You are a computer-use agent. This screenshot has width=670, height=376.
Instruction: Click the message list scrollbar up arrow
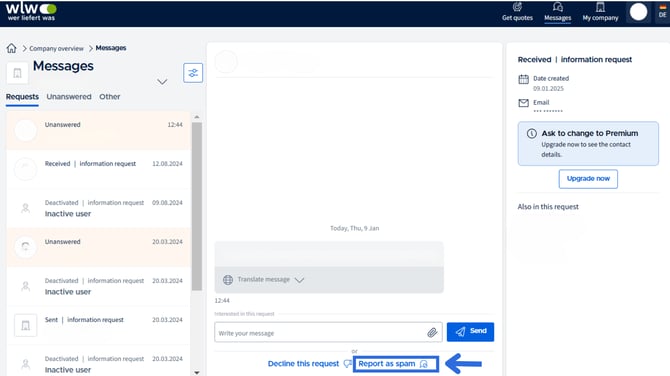(197, 117)
